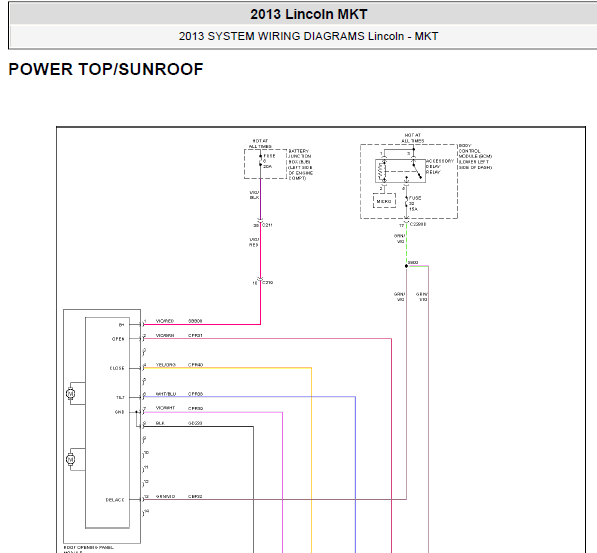Click the "HOT AT ALL TIMES" label above BCM
Viewport: 597px width, 553px height.
[412, 138]
